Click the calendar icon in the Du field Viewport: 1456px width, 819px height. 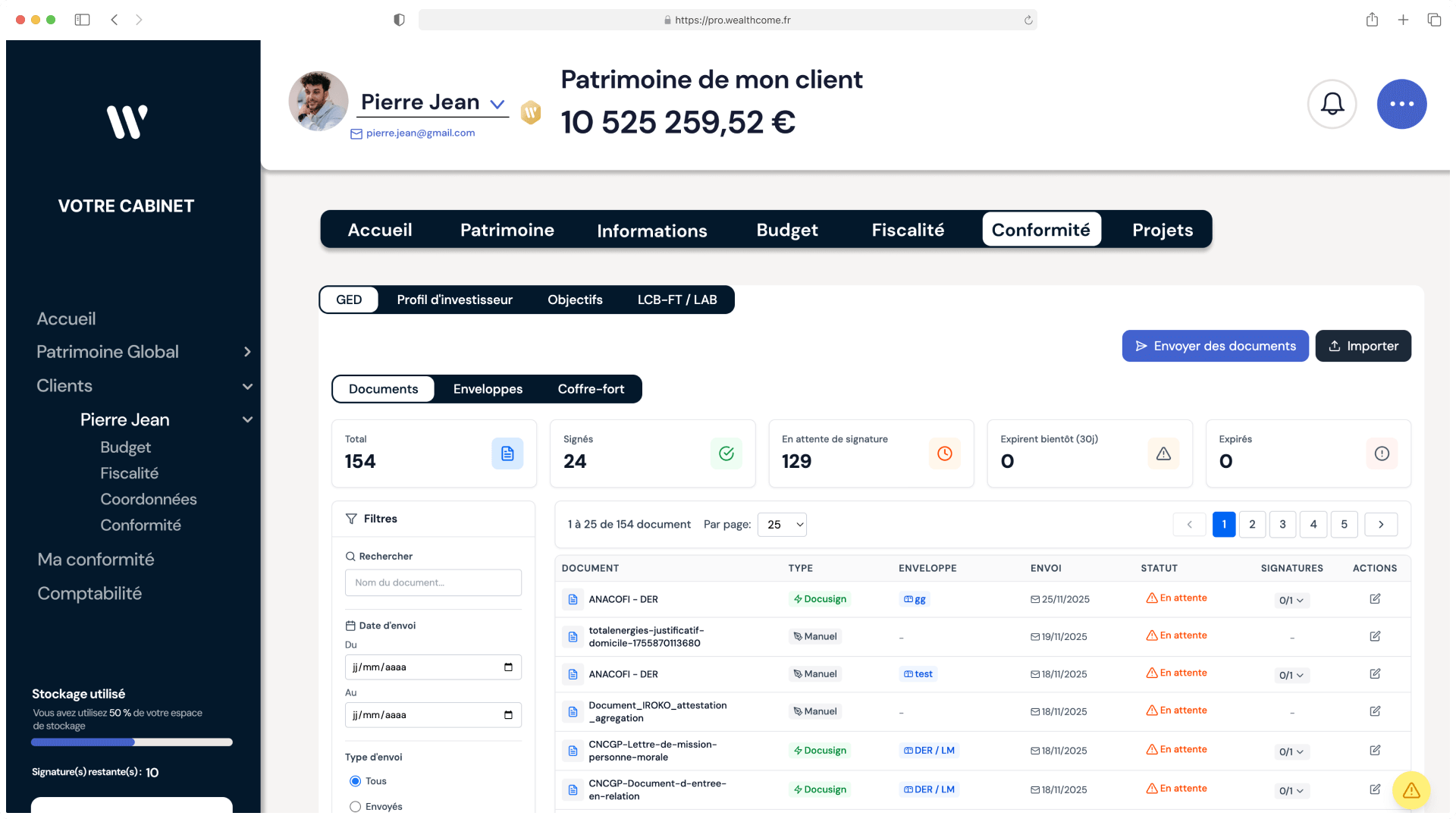click(509, 667)
